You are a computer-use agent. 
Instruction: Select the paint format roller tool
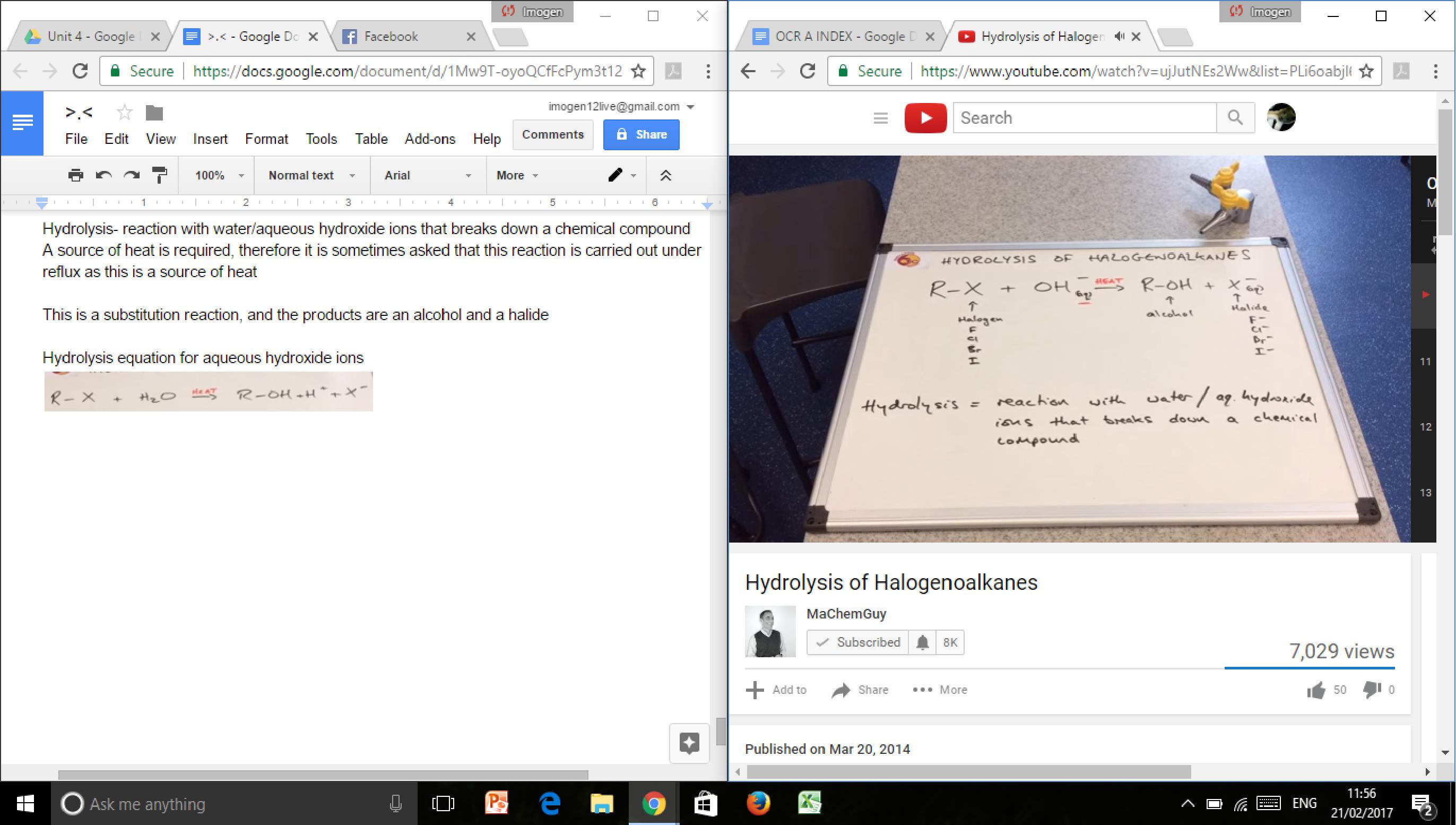coord(160,175)
